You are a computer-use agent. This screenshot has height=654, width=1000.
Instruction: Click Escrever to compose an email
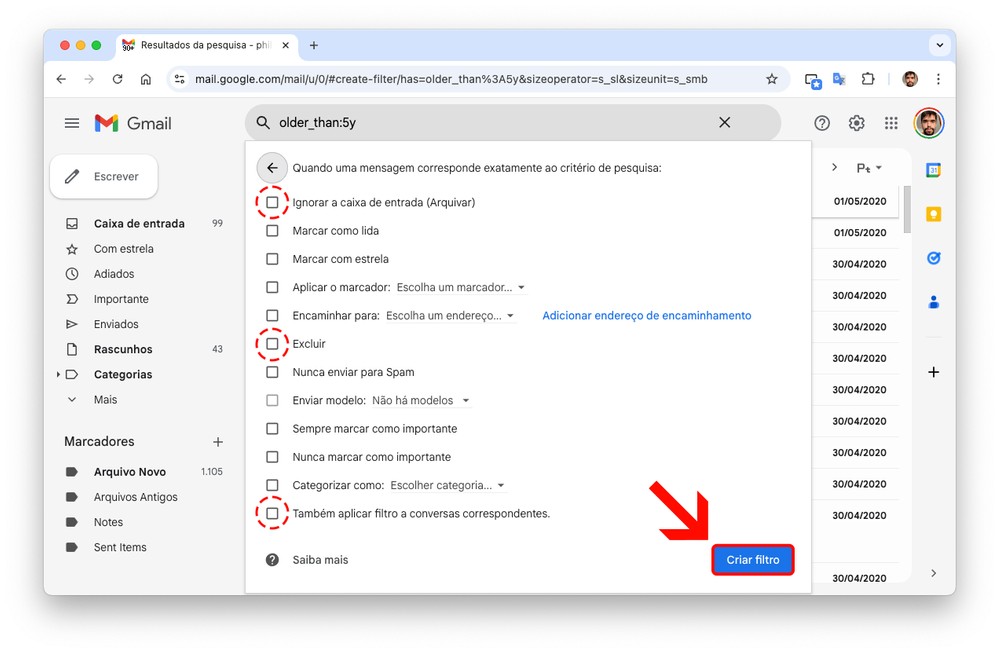[x=104, y=176]
